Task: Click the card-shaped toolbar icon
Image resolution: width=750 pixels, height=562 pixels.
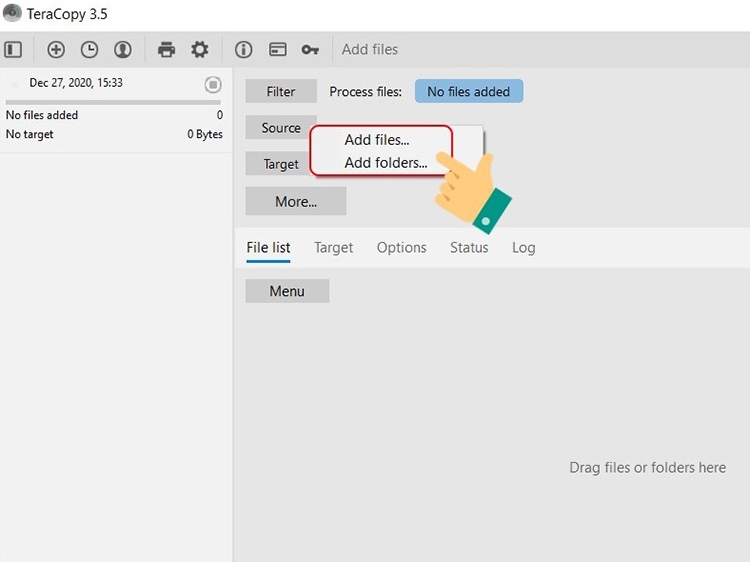Action: [278, 49]
